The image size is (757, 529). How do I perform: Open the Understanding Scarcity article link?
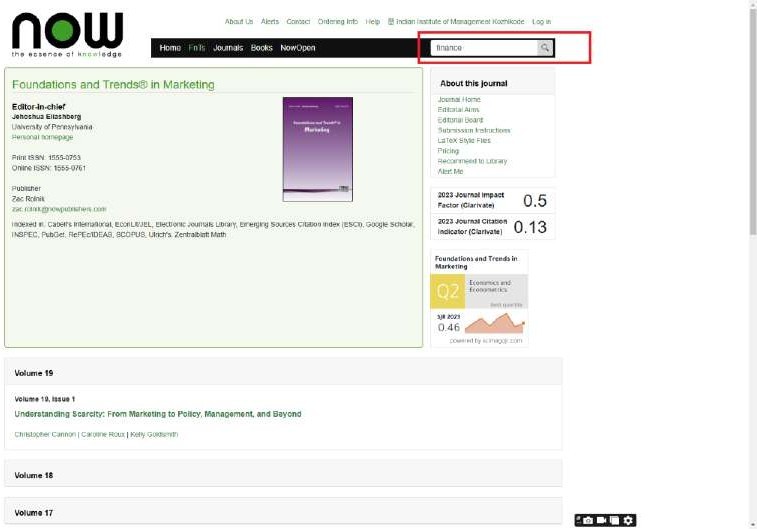[157, 414]
